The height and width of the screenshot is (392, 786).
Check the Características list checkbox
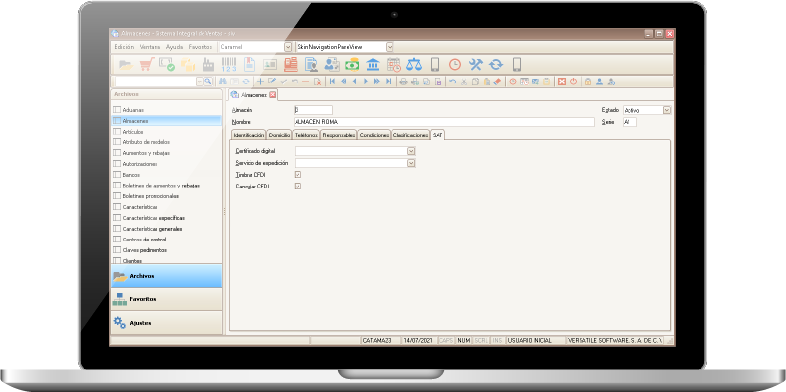click(x=117, y=207)
